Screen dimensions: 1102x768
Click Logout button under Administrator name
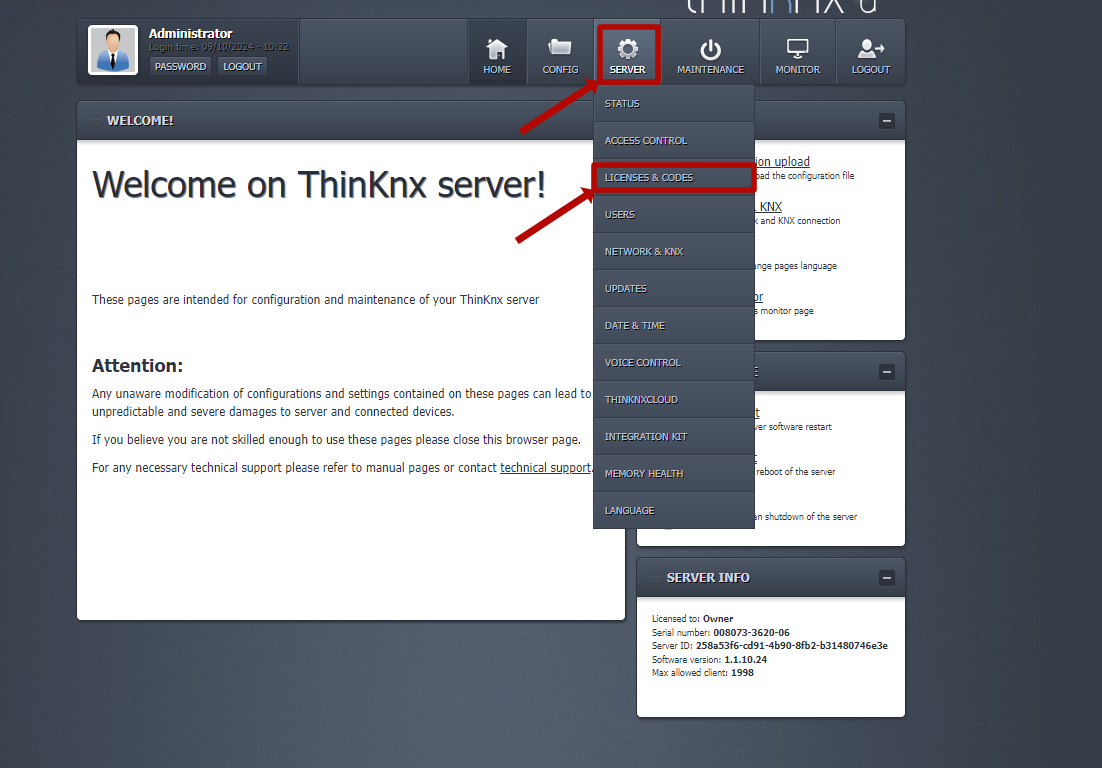242,67
